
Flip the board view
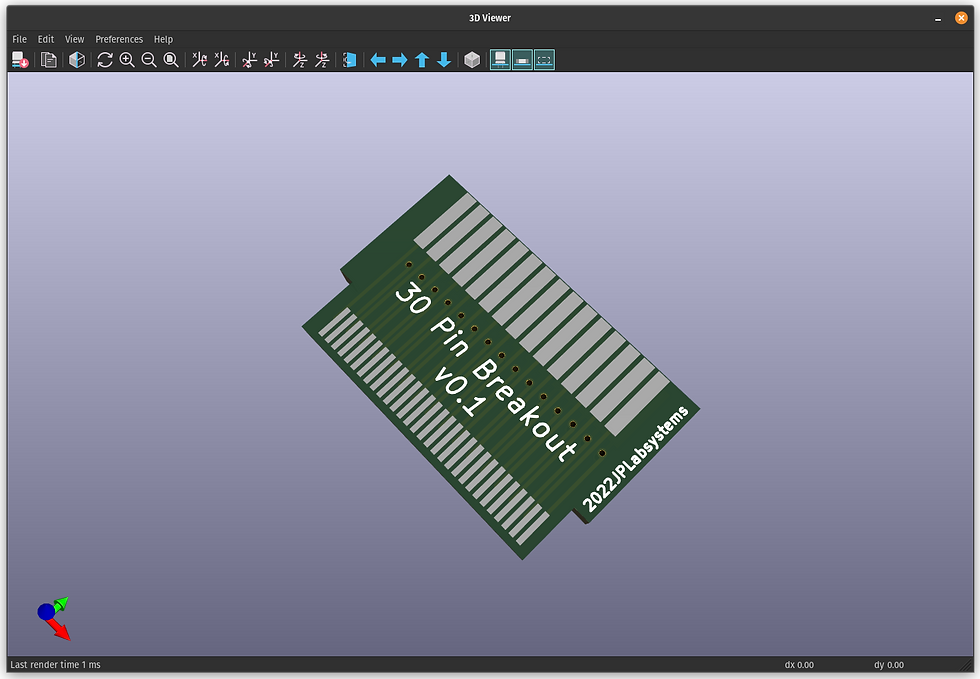pos(350,60)
